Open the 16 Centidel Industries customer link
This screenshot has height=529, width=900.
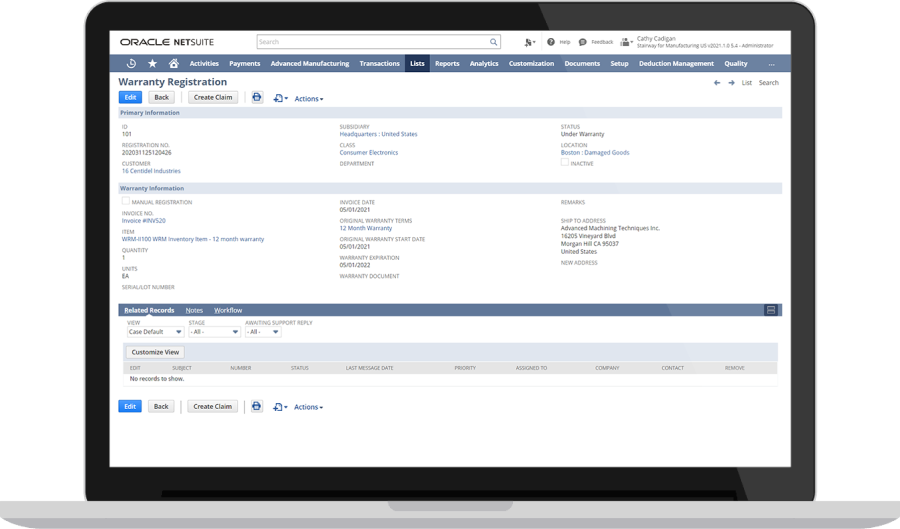point(151,171)
